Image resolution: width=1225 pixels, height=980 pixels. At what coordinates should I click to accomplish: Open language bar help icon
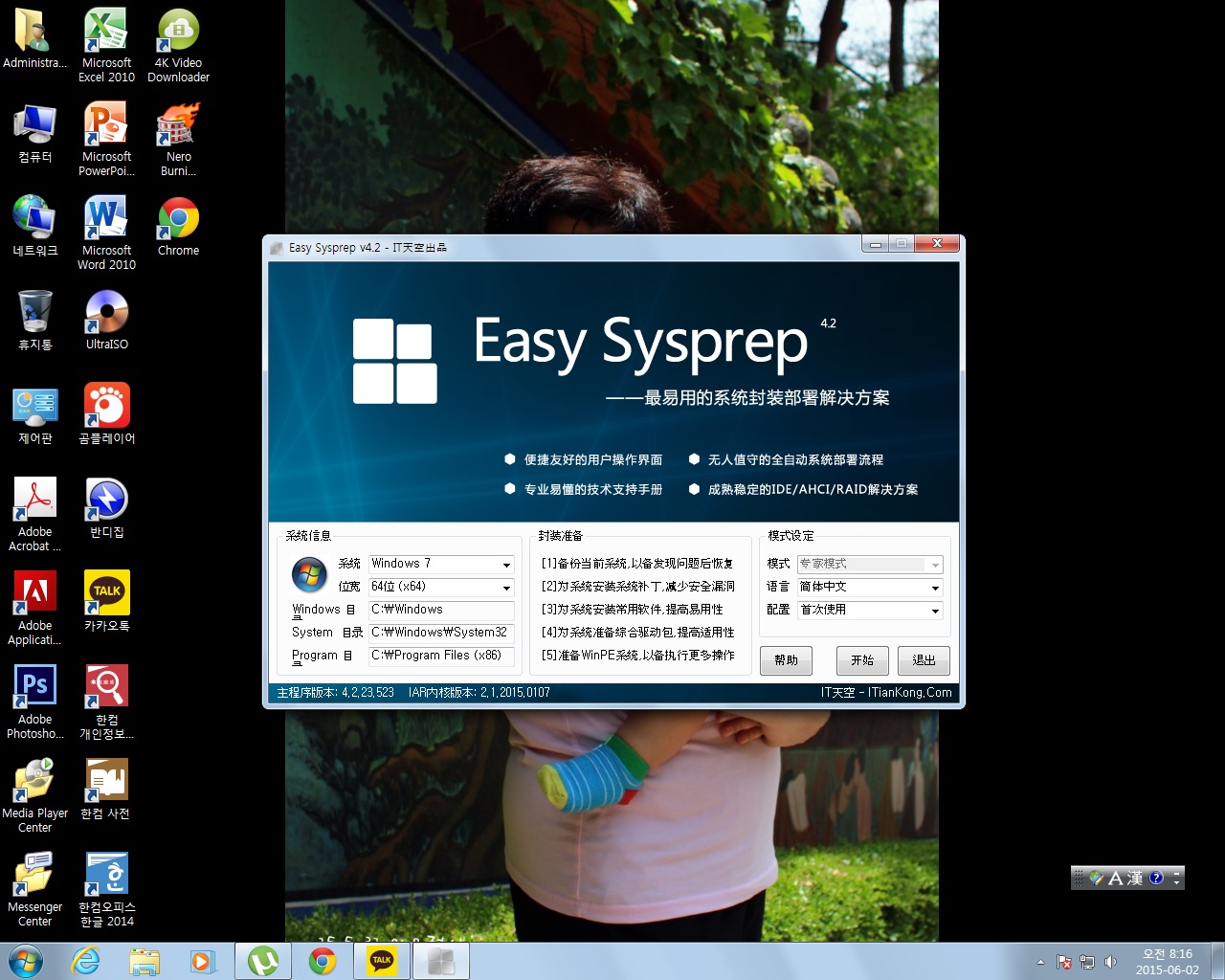click(x=1156, y=878)
